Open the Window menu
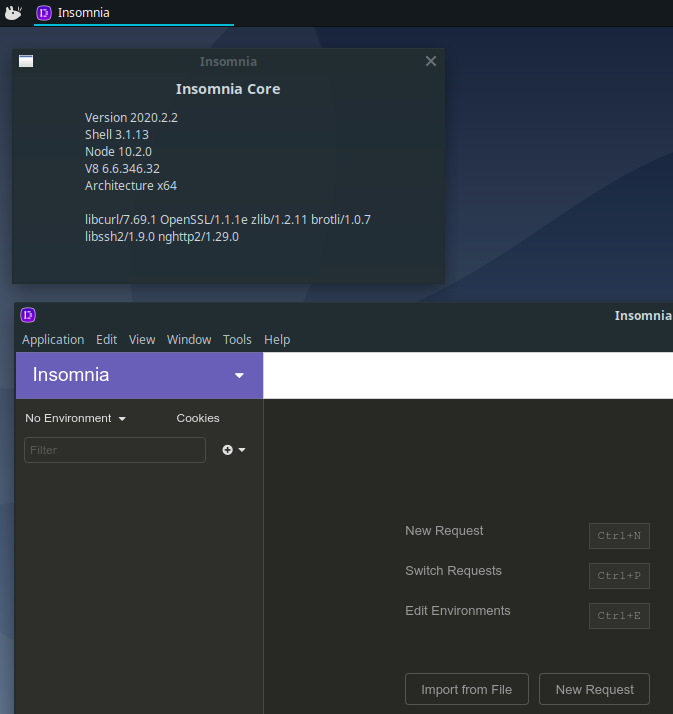This screenshot has height=714, width=673. pos(189,340)
